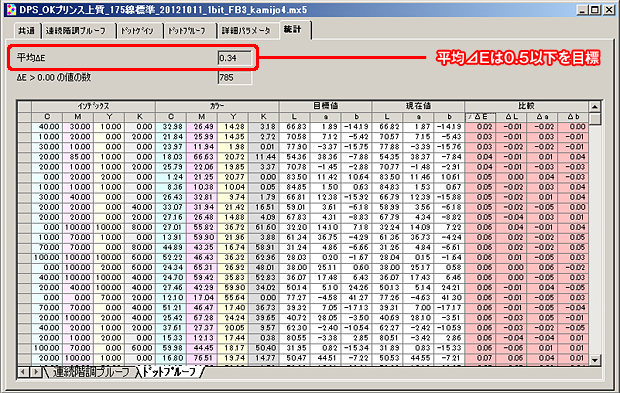Select the target L cell 66.83

click(295, 127)
